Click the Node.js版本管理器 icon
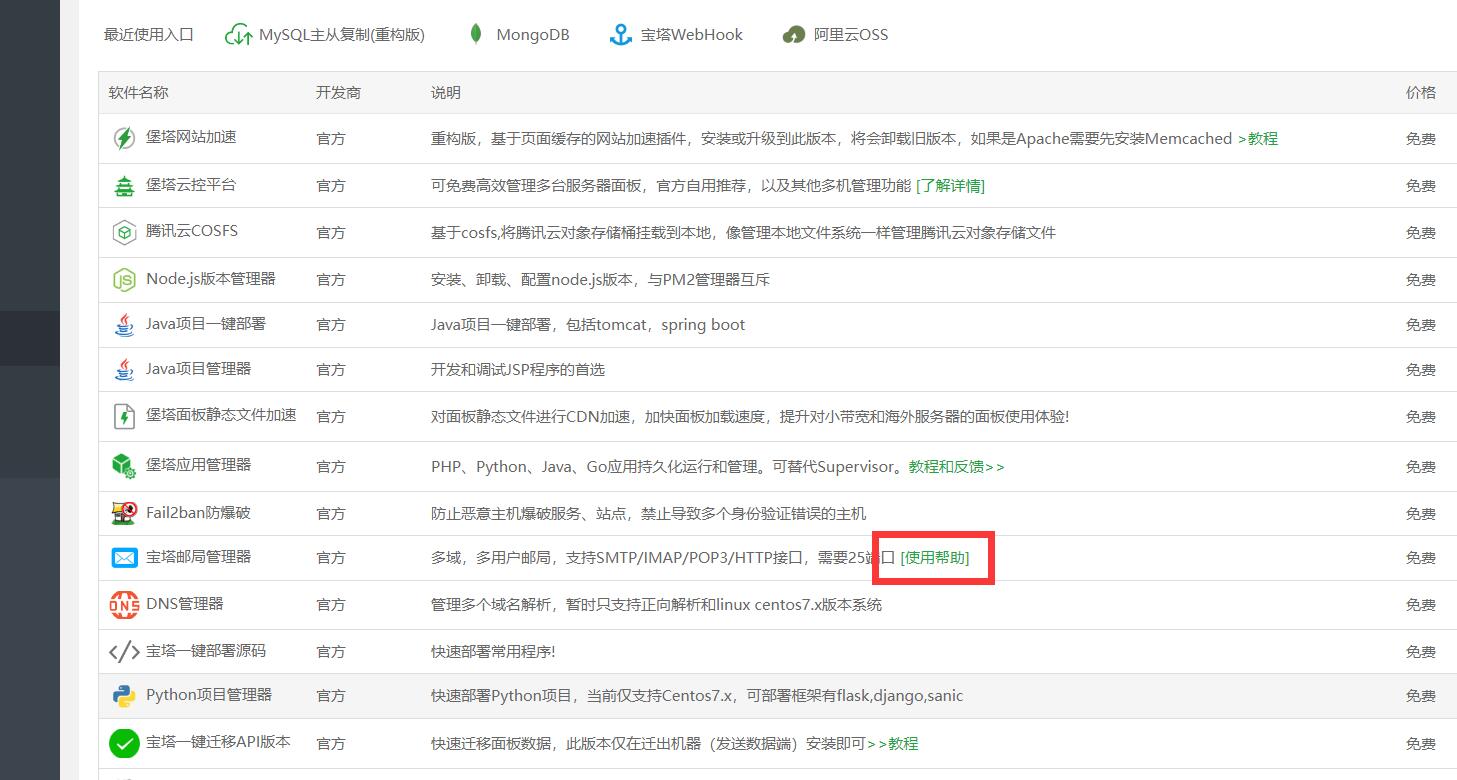This screenshot has height=780, width=1457. pyautogui.click(x=124, y=280)
